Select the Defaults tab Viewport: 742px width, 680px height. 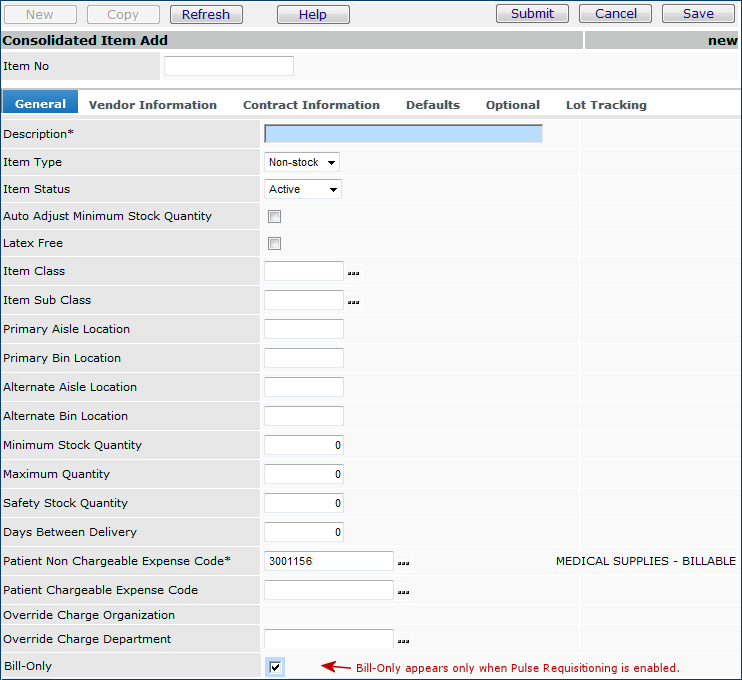[432, 105]
